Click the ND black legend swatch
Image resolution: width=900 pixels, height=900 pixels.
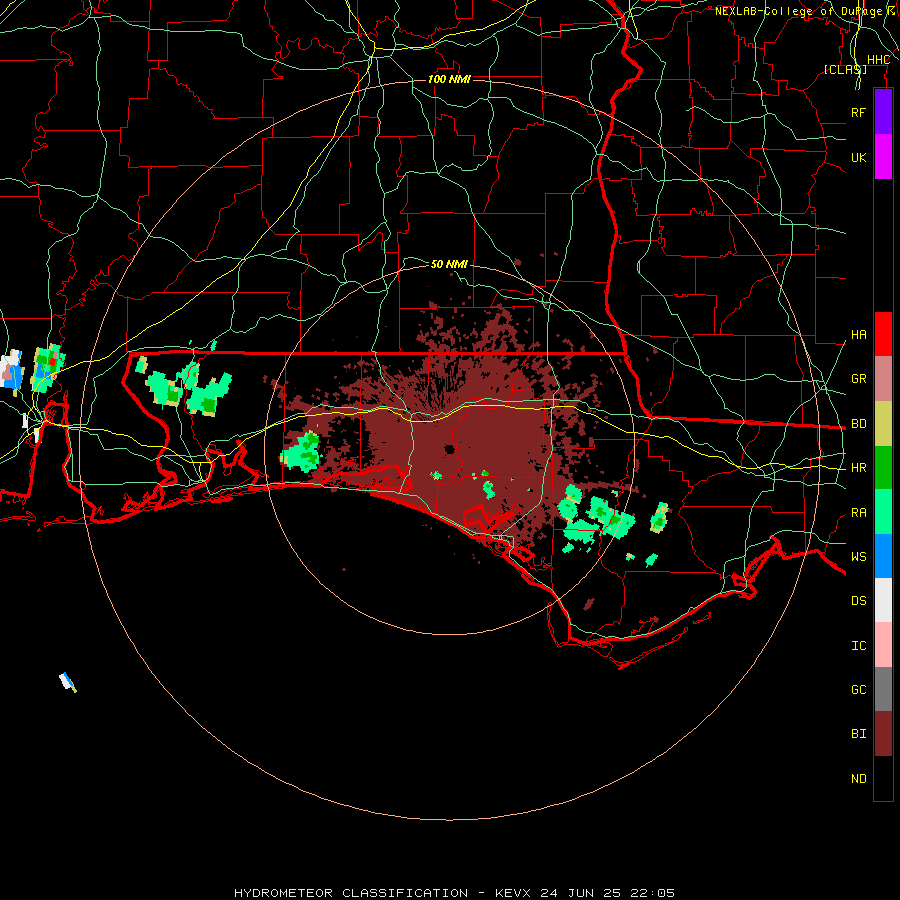(x=883, y=778)
